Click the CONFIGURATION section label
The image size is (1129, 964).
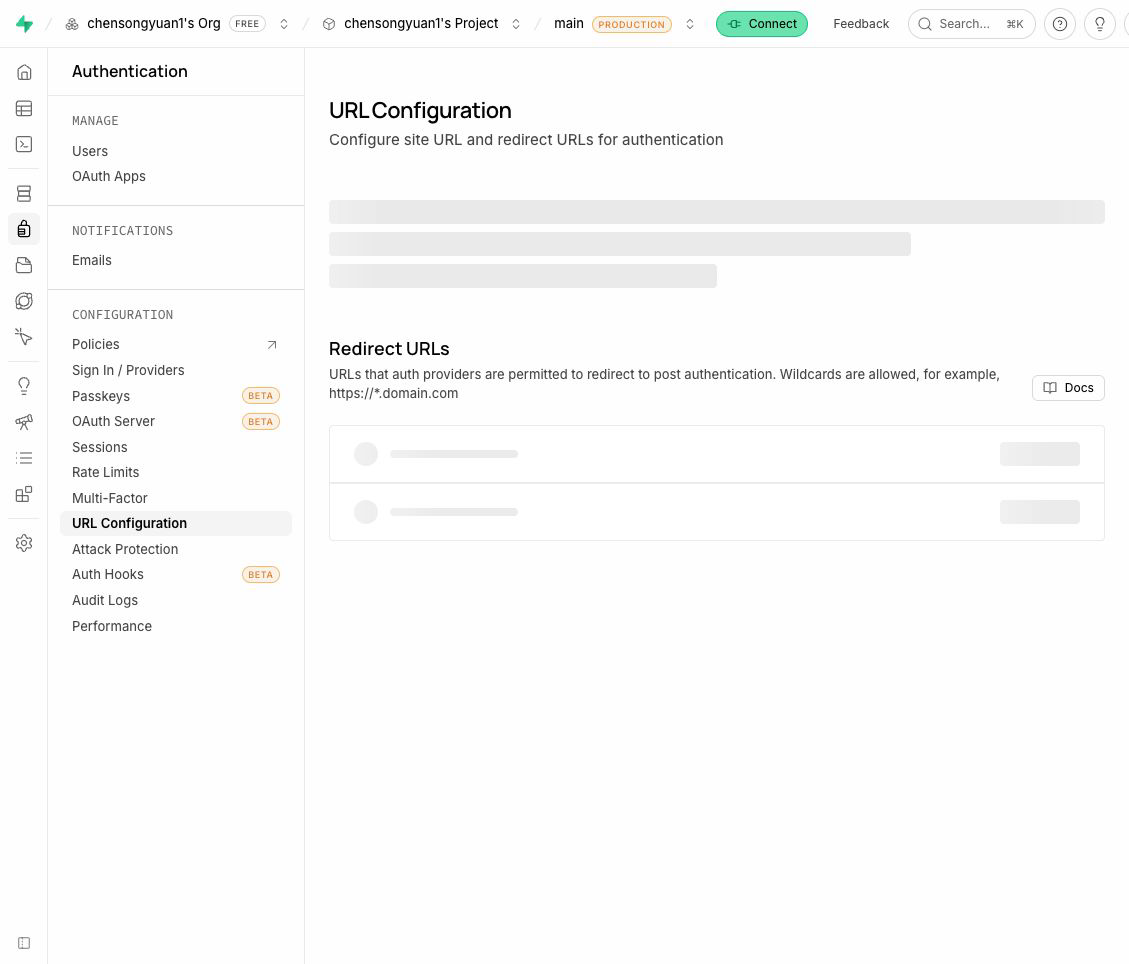pyautogui.click(x=122, y=315)
